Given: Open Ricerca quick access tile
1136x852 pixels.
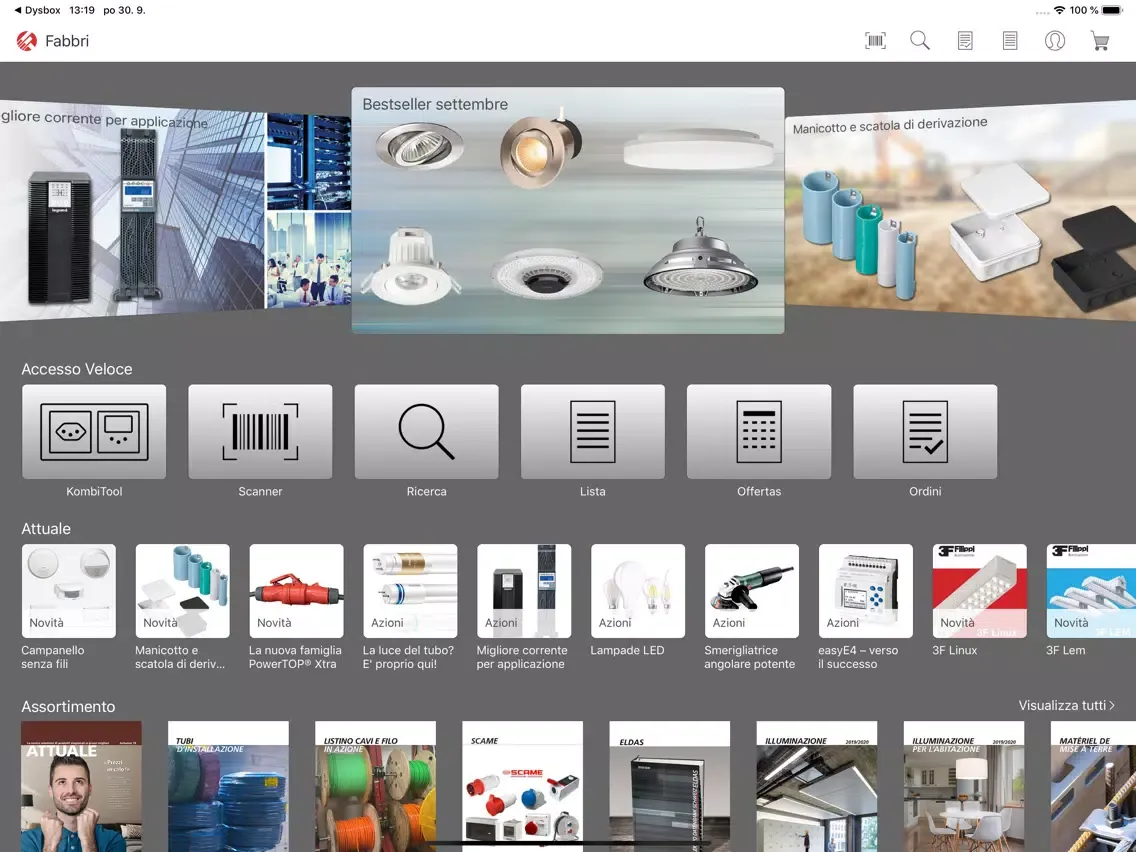Looking at the screenshot, I should click(x=427, y=432).
